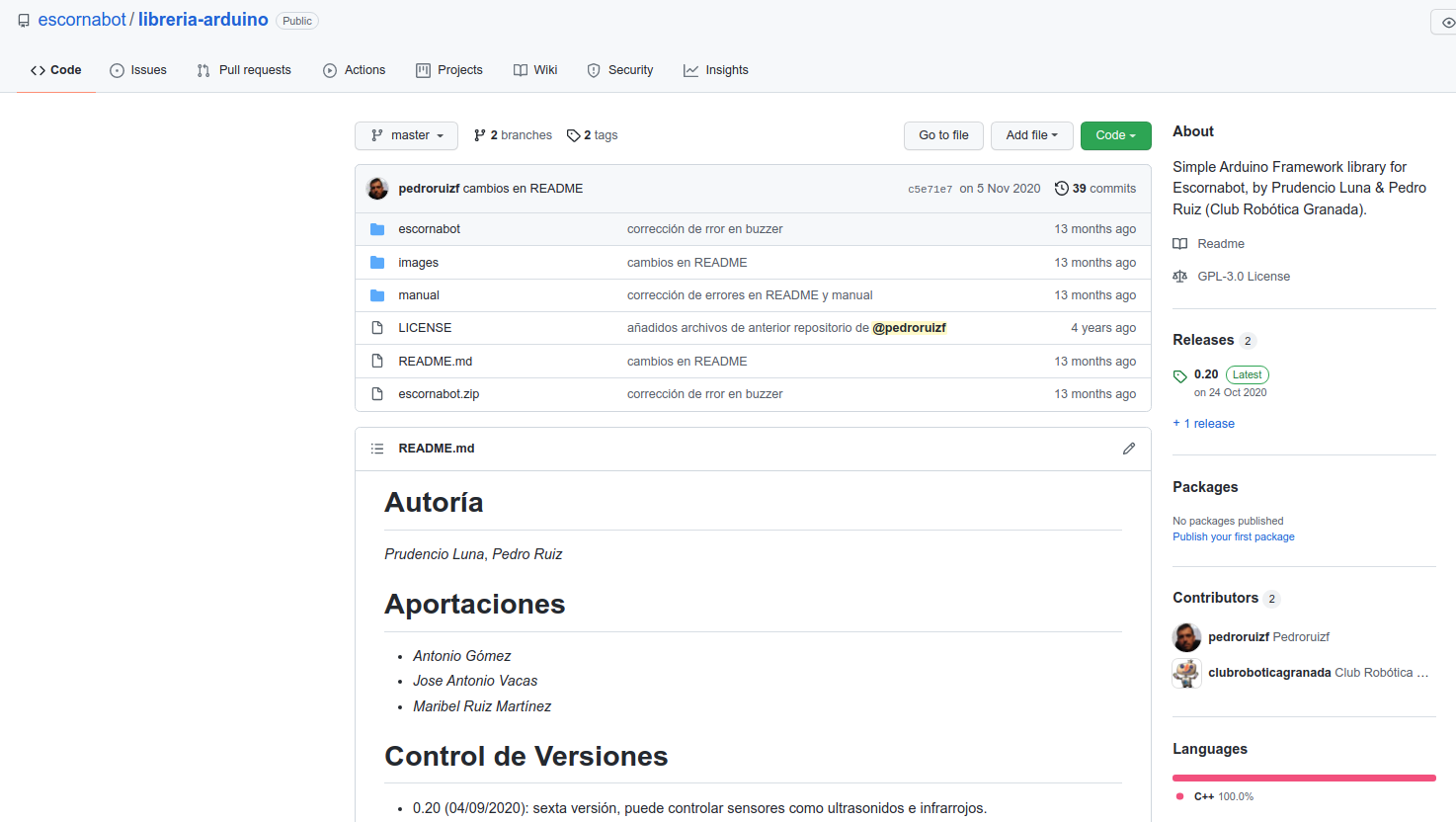This screenshot has width=1456, height=822.
Task: Open clubroboticagranada contributor profile name
Action: point(1269,673)
